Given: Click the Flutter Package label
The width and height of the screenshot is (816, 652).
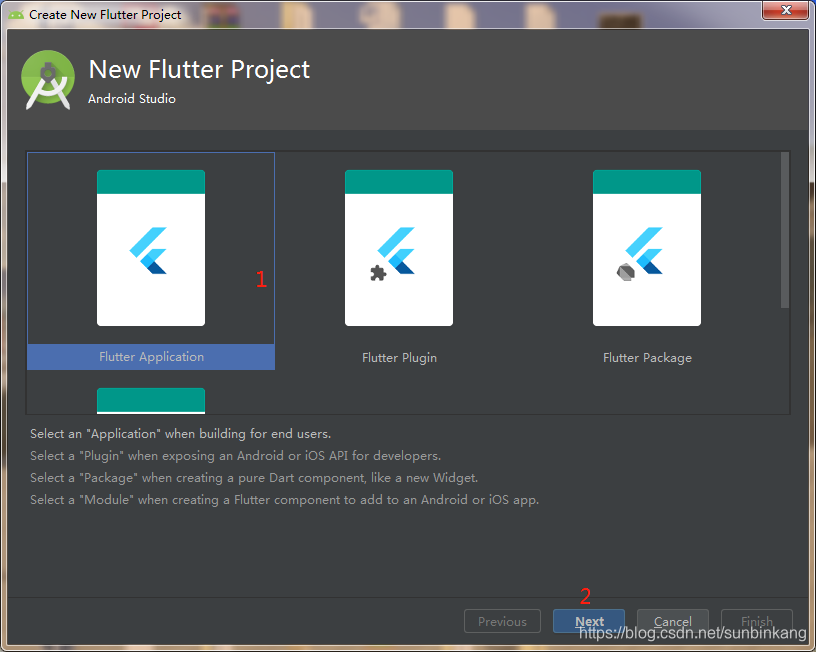Looking at the screenshot, I should (x=647, y=357).
